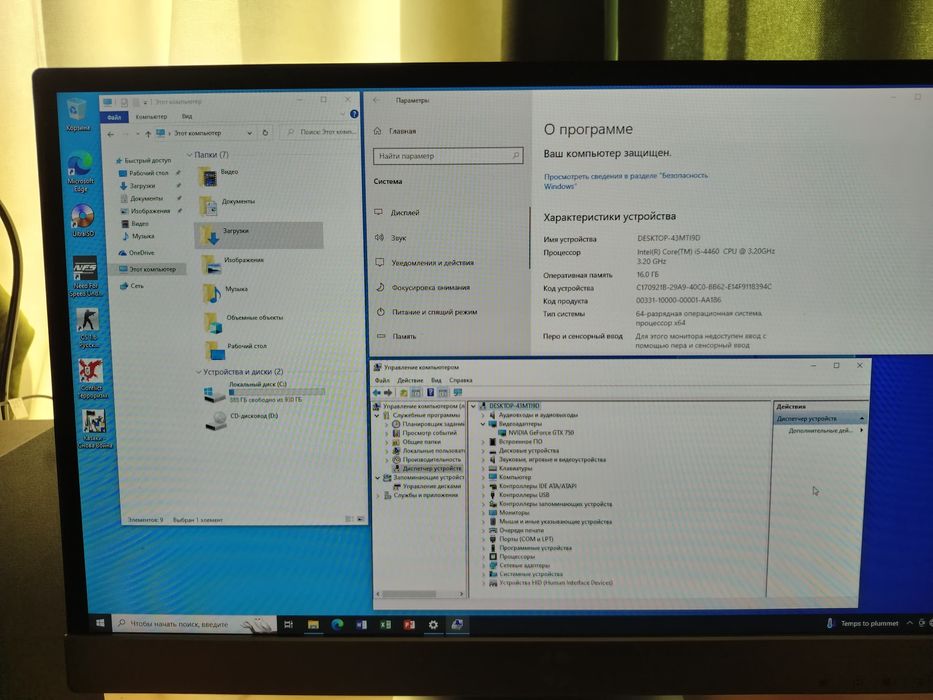Screen dimensions: 933x700
Task: Select NVIDIA GeForce GTX 750 device
Action: [x=536, y=433]
